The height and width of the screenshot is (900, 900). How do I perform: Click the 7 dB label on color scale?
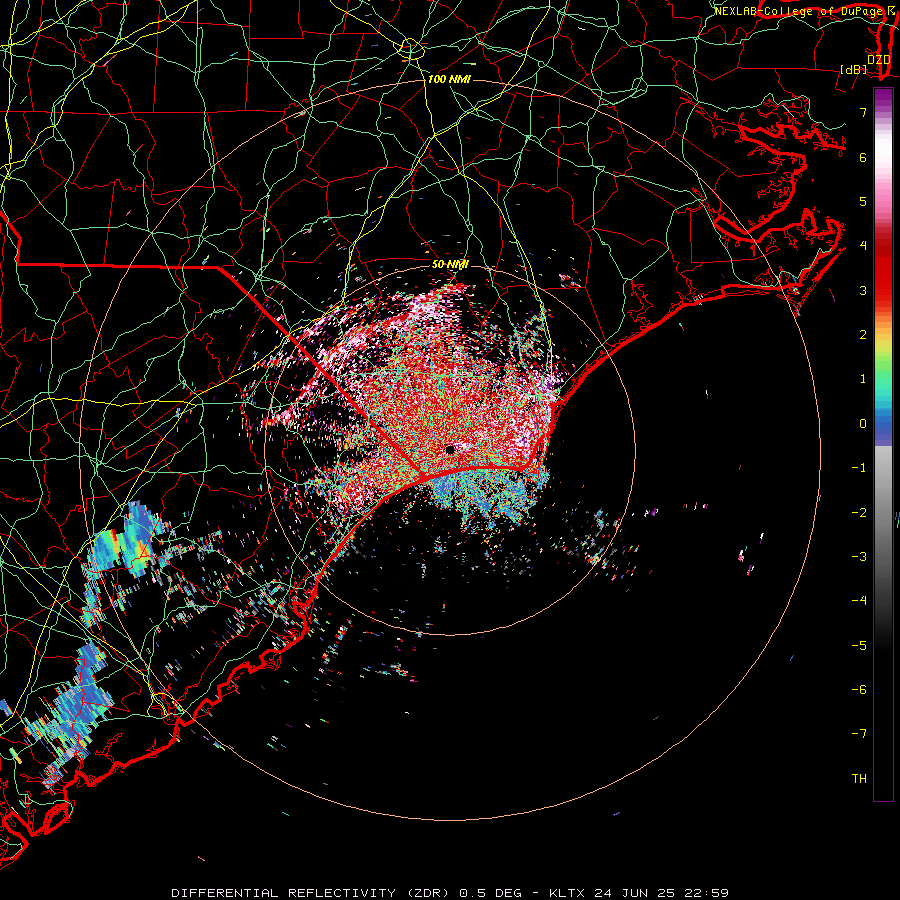tap(863, 112)
